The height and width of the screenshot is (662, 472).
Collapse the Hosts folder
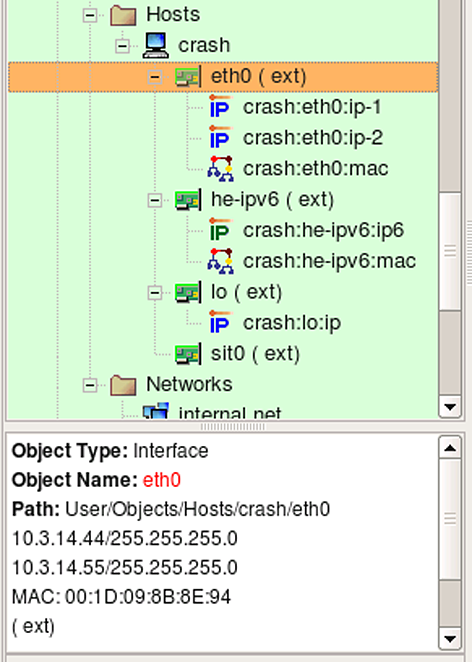click(90, 16)
